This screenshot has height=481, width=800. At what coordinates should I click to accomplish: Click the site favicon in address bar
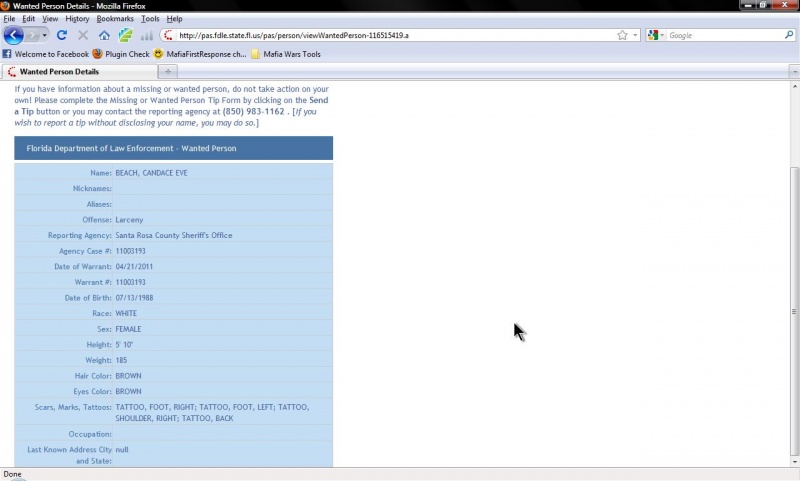click(168, 35)
